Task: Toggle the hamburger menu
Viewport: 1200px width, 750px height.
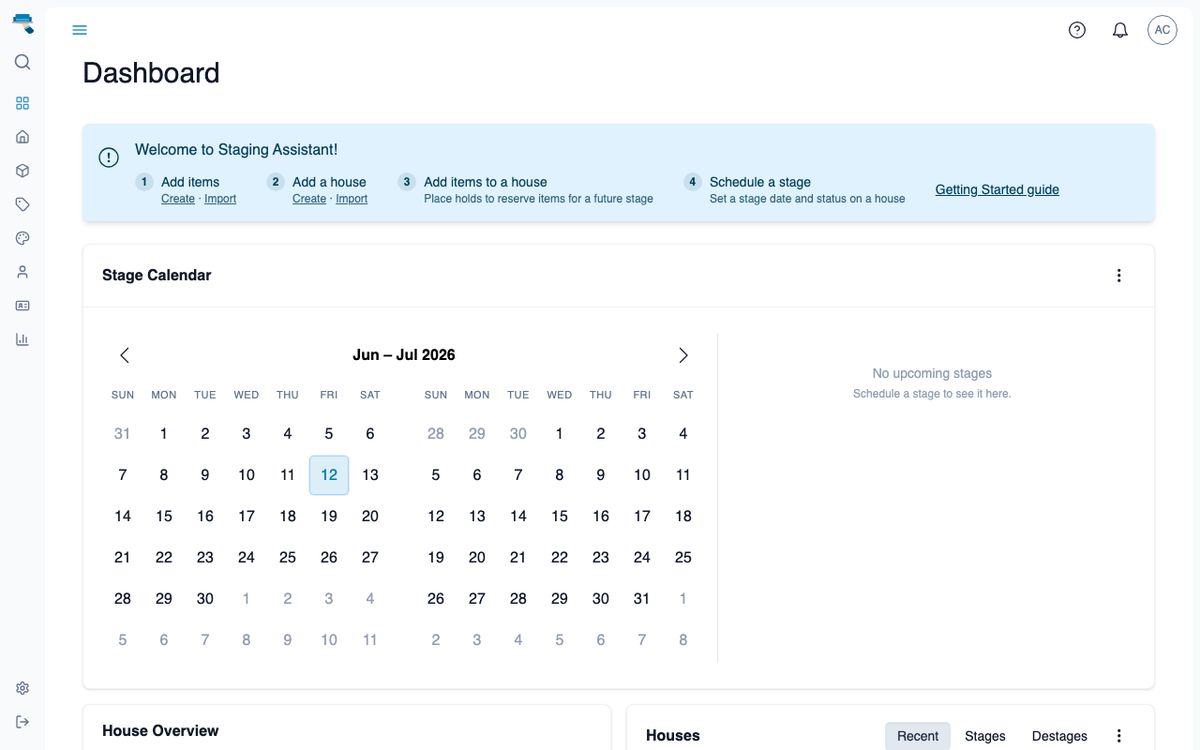Action: pyautogui.click(x=80, y=30)
